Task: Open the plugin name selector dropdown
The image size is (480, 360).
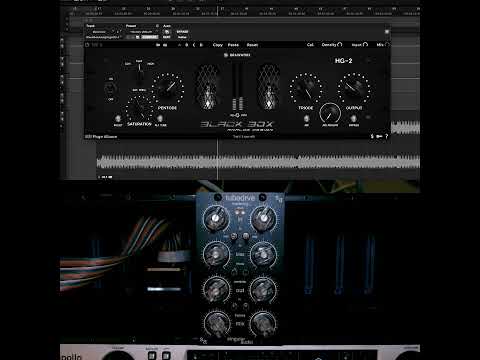Action: pos(104,37)
